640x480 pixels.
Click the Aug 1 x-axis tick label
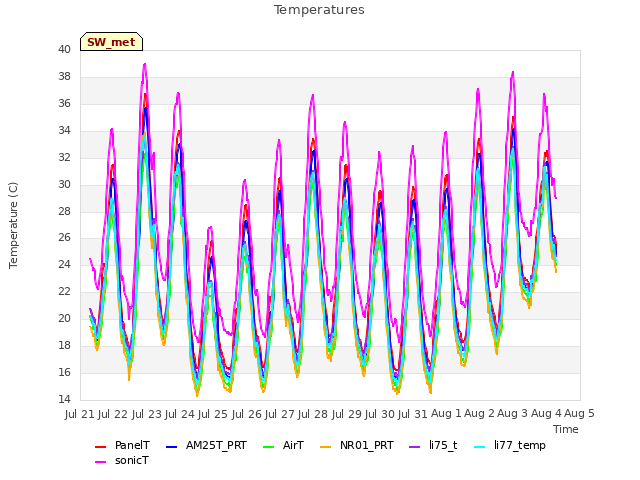447,414
